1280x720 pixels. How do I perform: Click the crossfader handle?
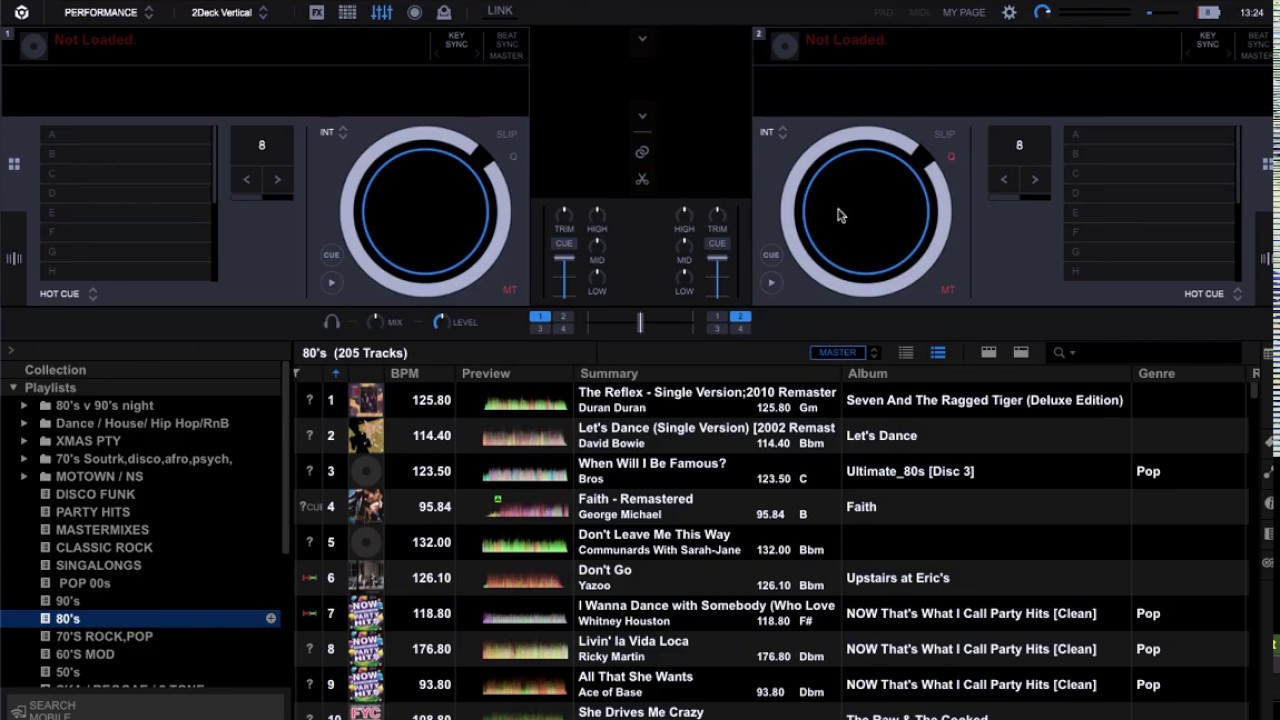(640, 321)
